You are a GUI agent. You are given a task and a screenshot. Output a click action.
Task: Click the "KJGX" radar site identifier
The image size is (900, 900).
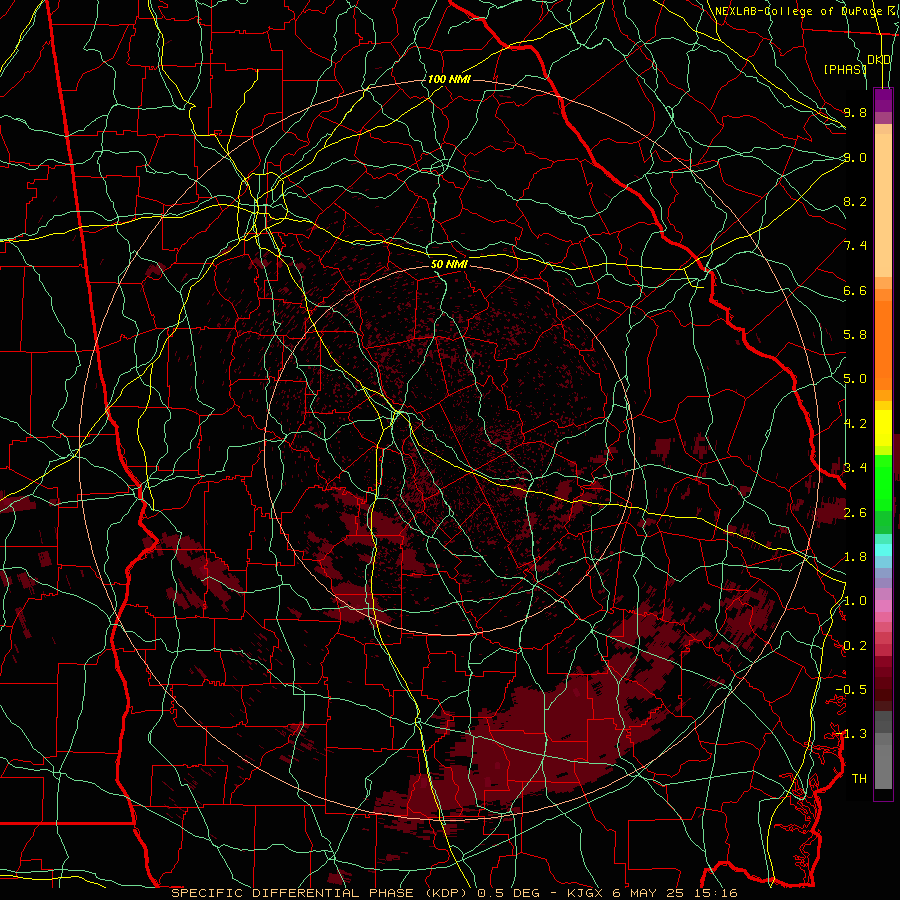pyautogui.click(x=586, y=893)
